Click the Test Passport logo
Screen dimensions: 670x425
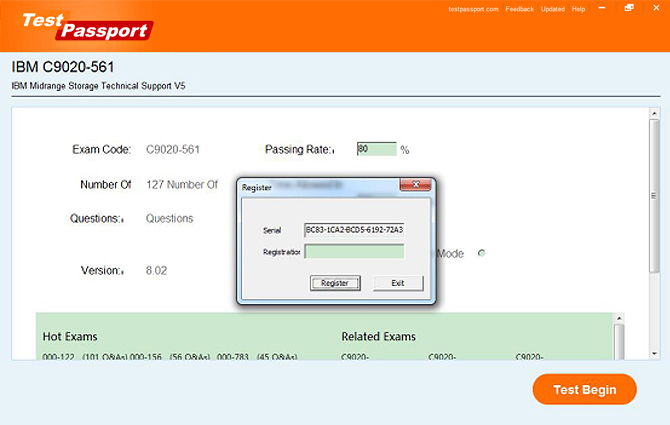(87, 26)
